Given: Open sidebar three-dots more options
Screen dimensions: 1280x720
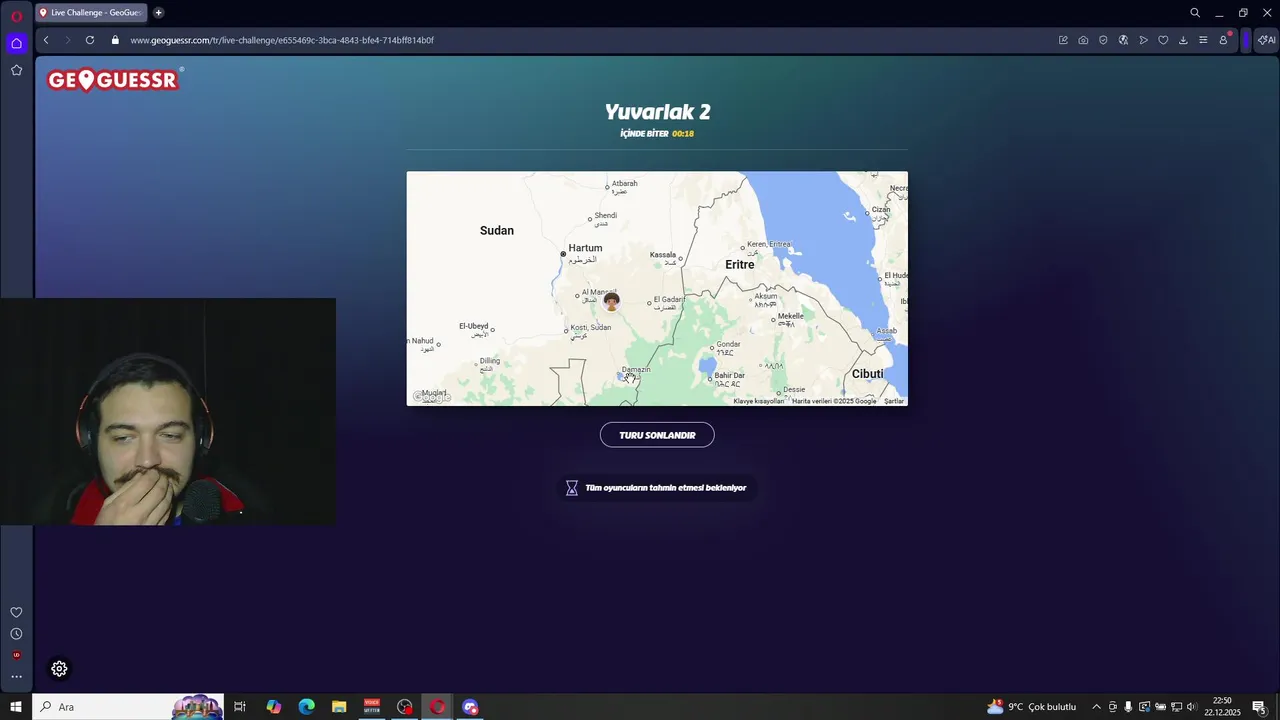Looking at the screenshot, I should tap(16, 677).
